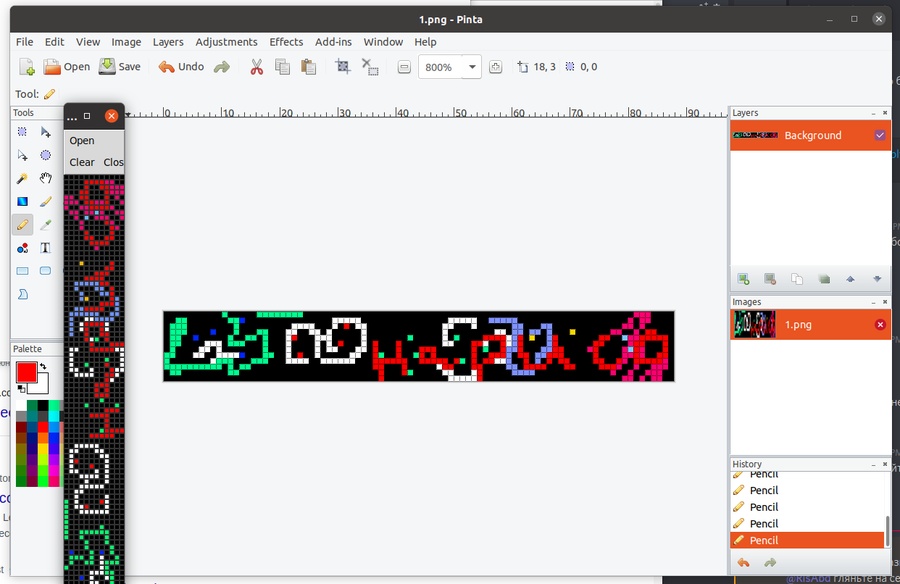Expand the Effects menu

(x=286, y=42)
